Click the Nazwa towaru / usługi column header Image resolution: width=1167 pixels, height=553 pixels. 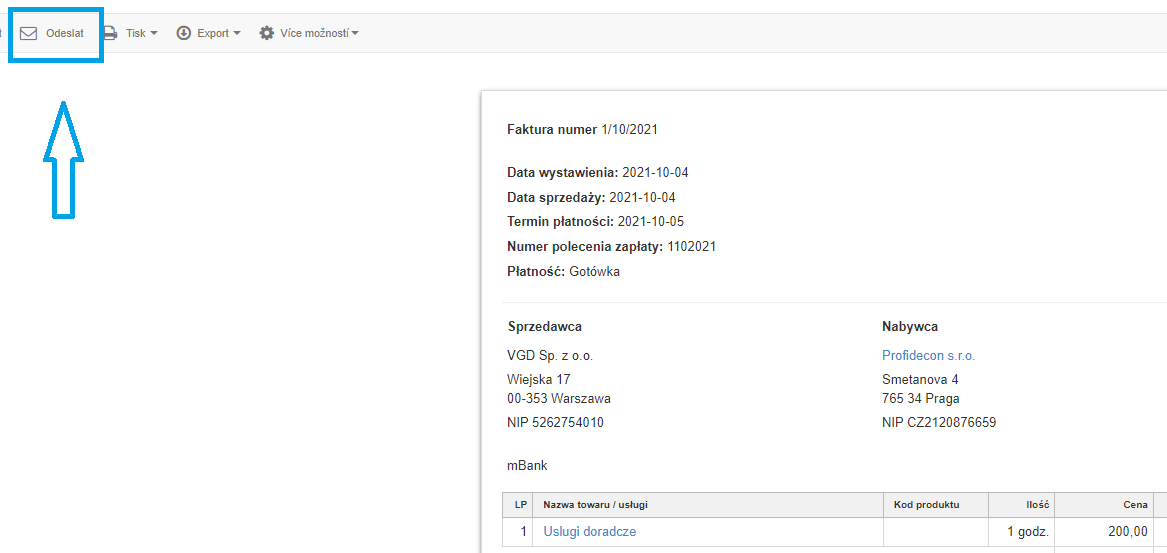click(602, 505)
